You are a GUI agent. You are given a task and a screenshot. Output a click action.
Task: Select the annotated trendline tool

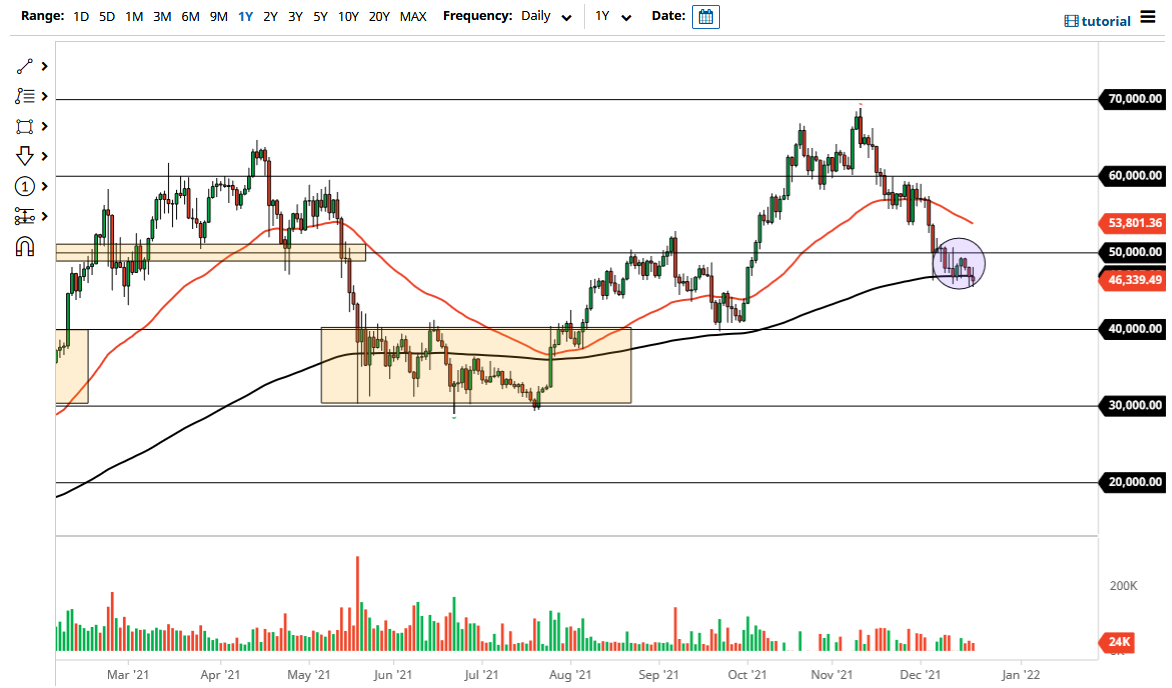[x=25, y=95]
